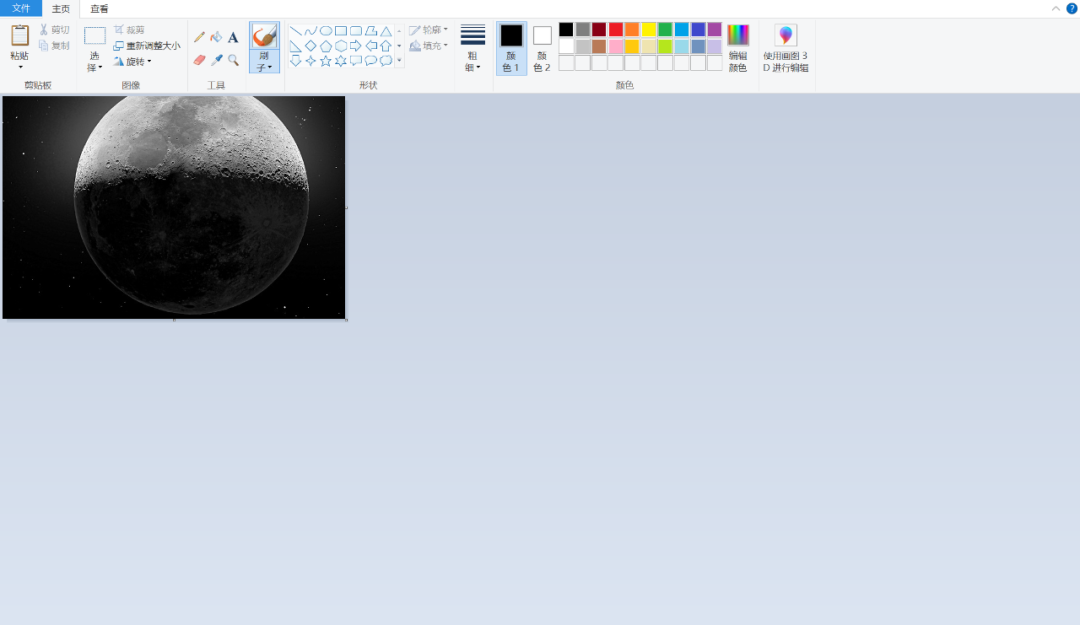Pick the yellow color swatch

[x=649, y=29]
